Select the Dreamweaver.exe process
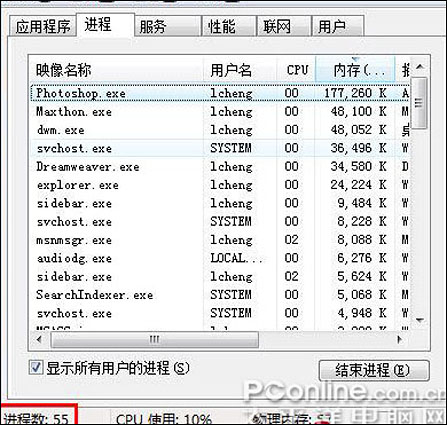 [220, 166]
